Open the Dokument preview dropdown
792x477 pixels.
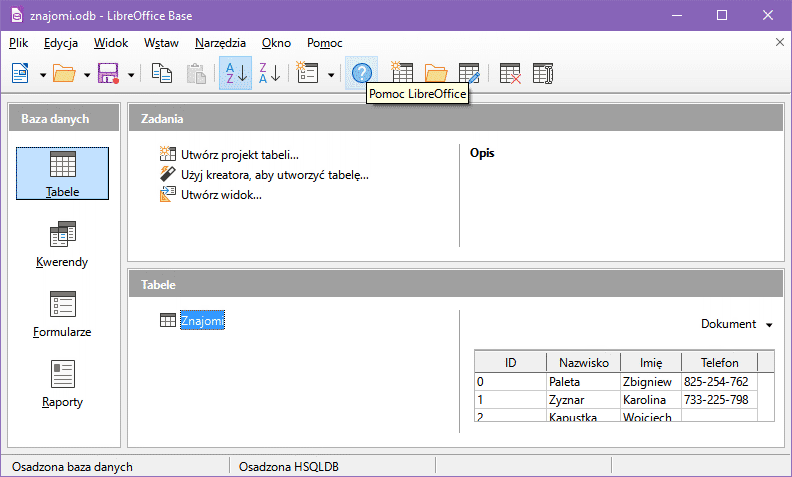point(737,324)
